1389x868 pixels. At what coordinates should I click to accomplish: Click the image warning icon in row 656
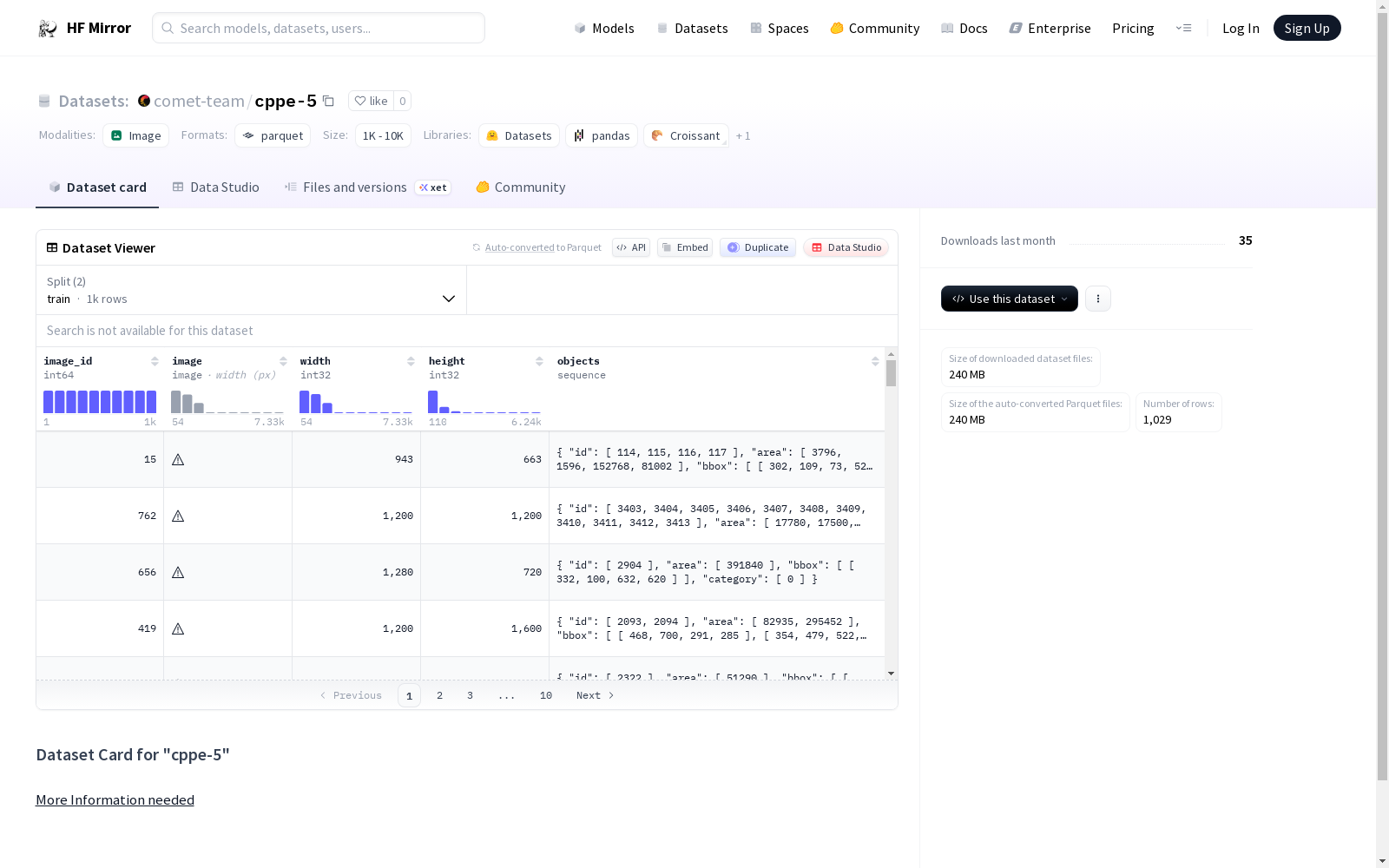coord(178,572)
